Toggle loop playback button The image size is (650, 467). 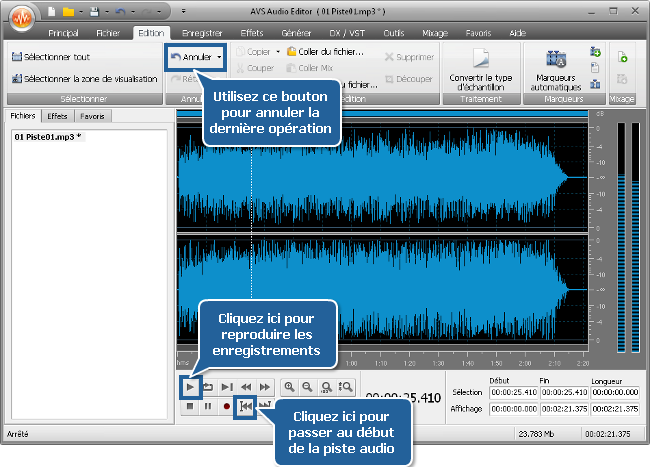pyautogui.click(x=208, y=386)
